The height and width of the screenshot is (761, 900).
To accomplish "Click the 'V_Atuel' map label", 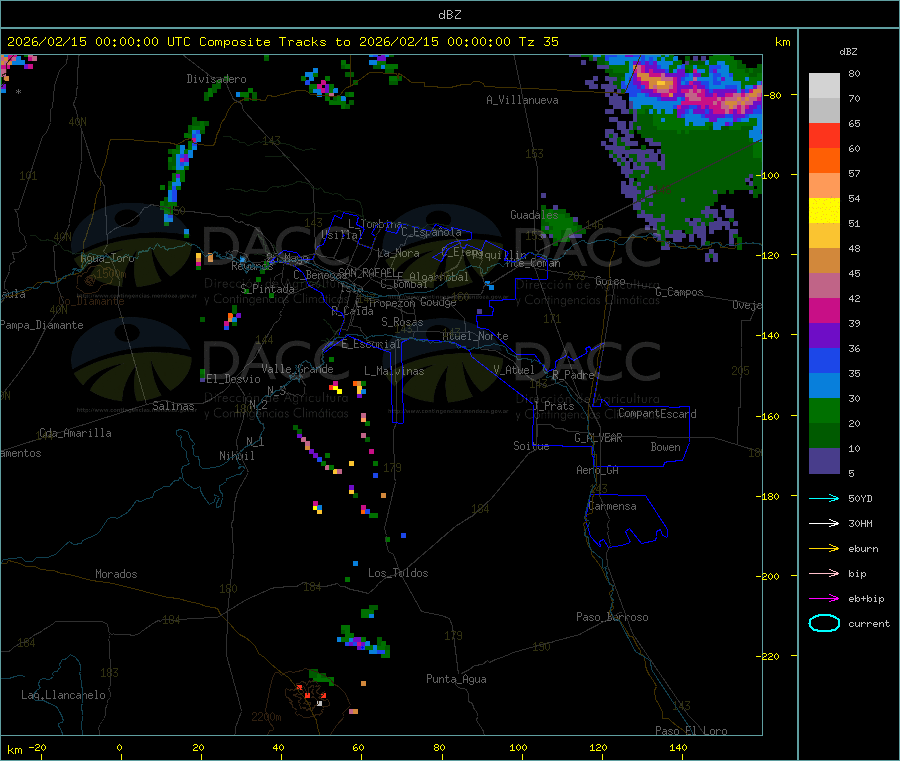I will 514,370.
